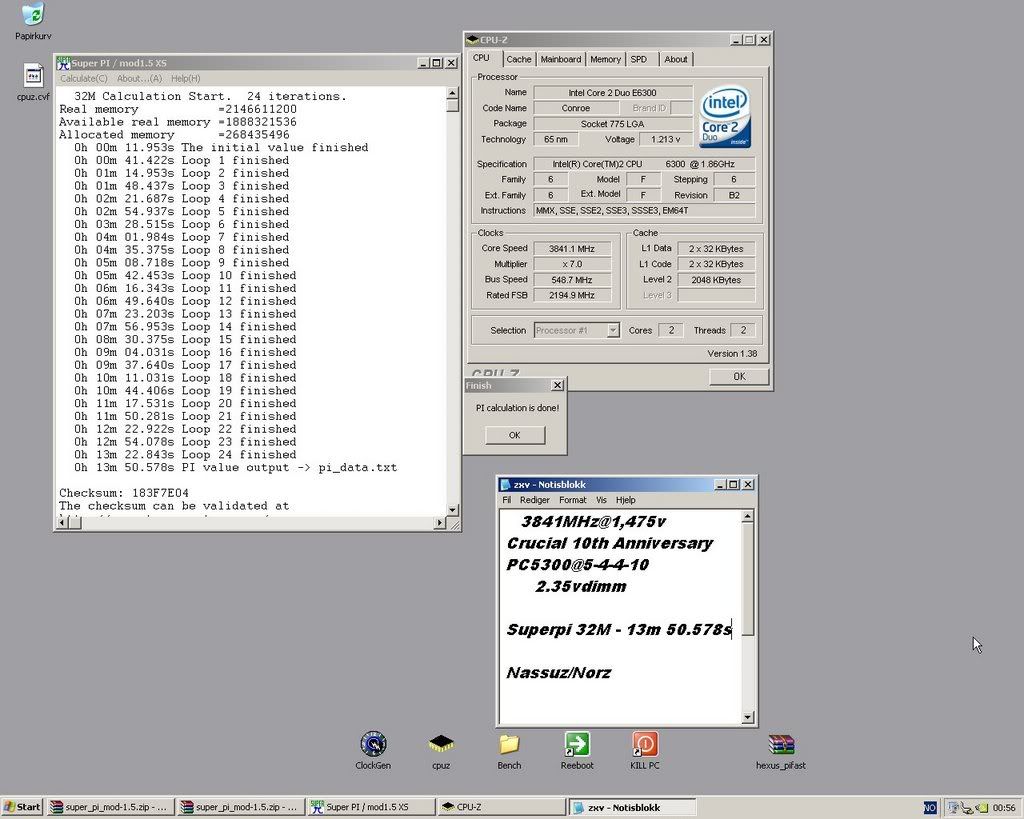Click the 'Checksum: 183F7E04' line
Screen dimensions: 1024x819
pos(123,493)
